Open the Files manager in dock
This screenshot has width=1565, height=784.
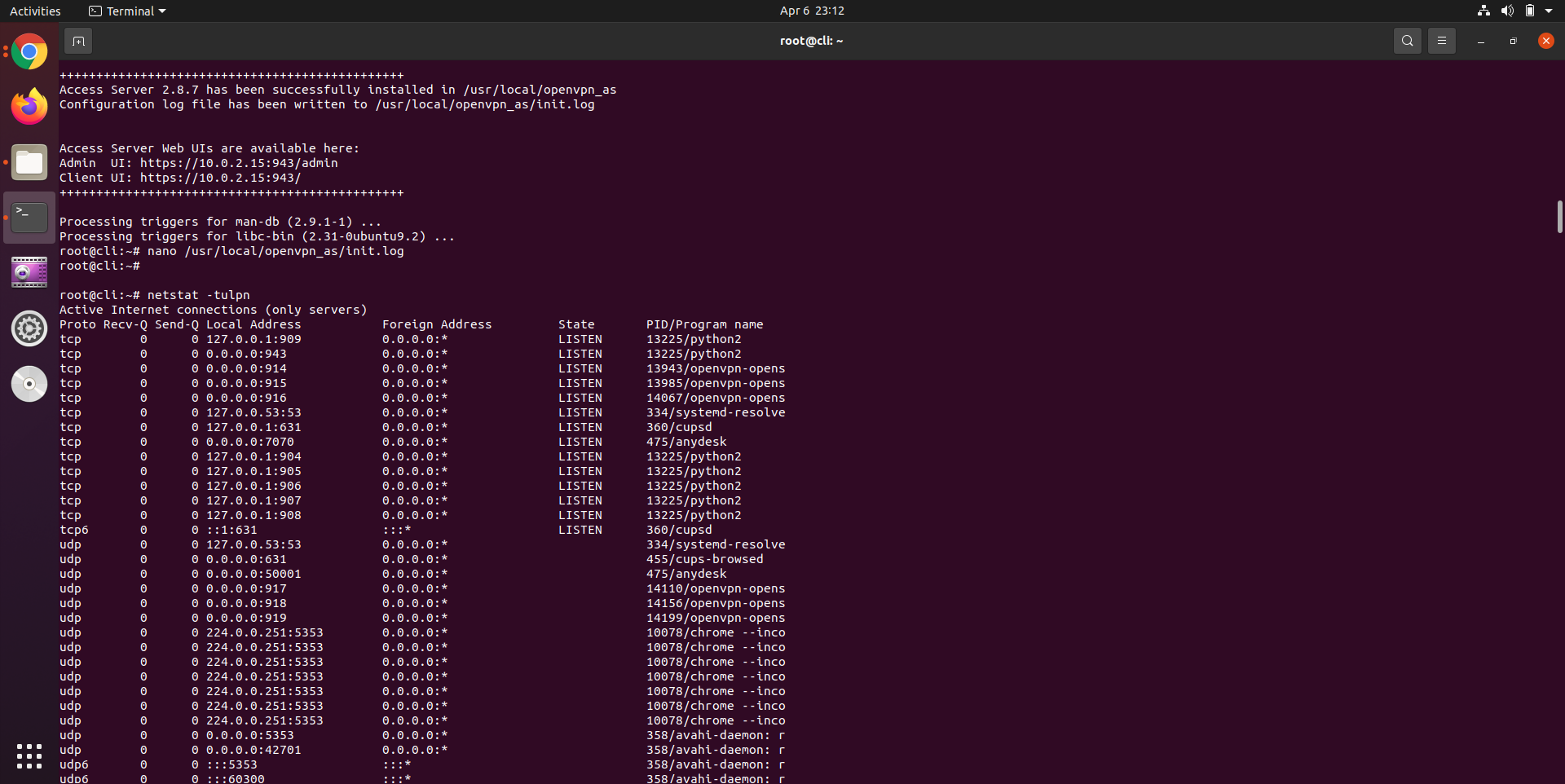[29, 162]
